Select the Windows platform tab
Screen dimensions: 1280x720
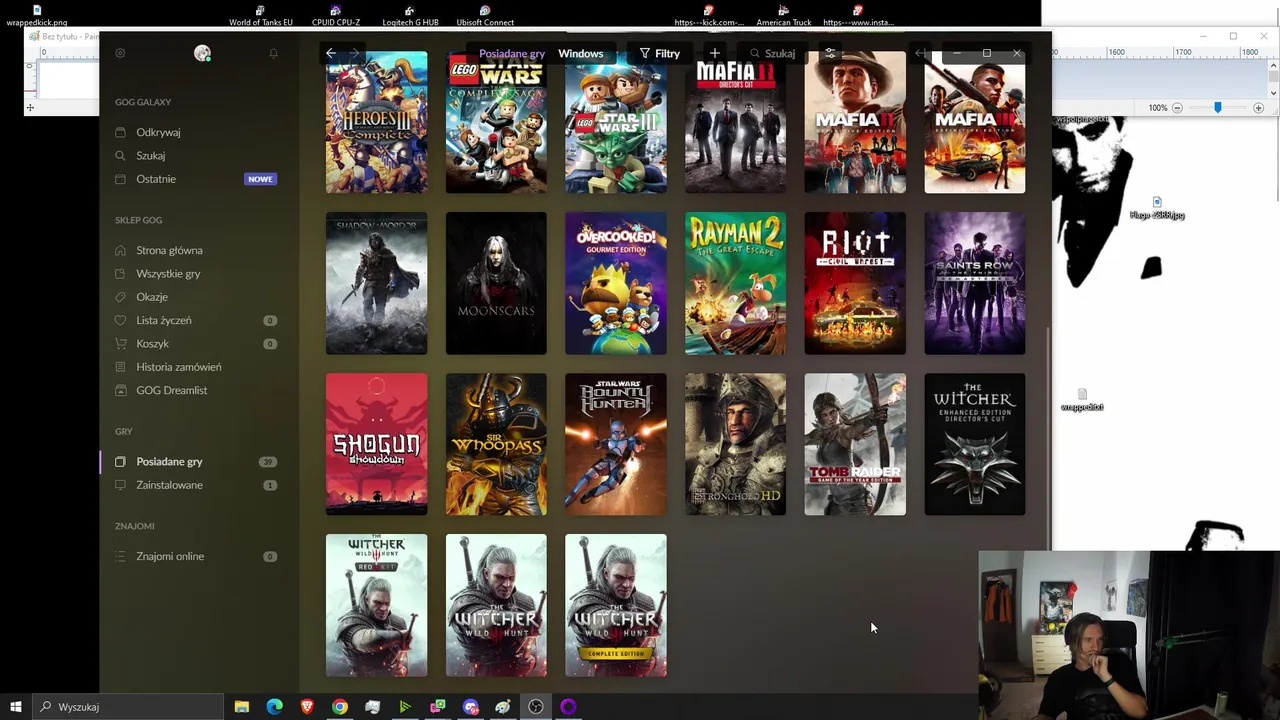(x=580, y=53)
